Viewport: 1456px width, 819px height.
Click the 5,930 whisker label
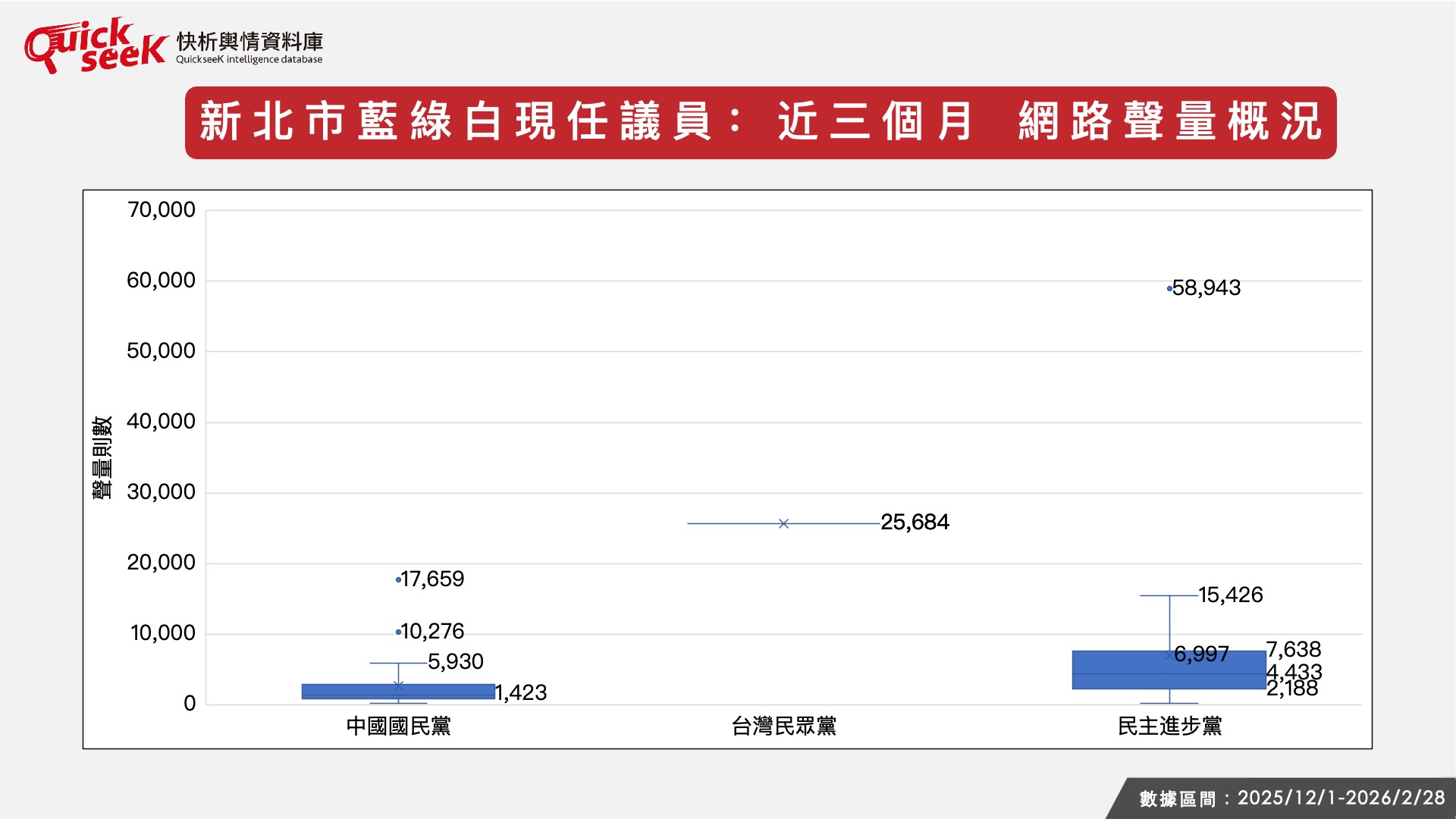pos(455,662)
